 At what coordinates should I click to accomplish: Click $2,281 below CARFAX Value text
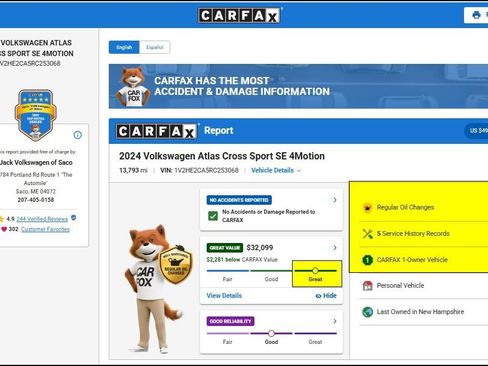[242, 260]
